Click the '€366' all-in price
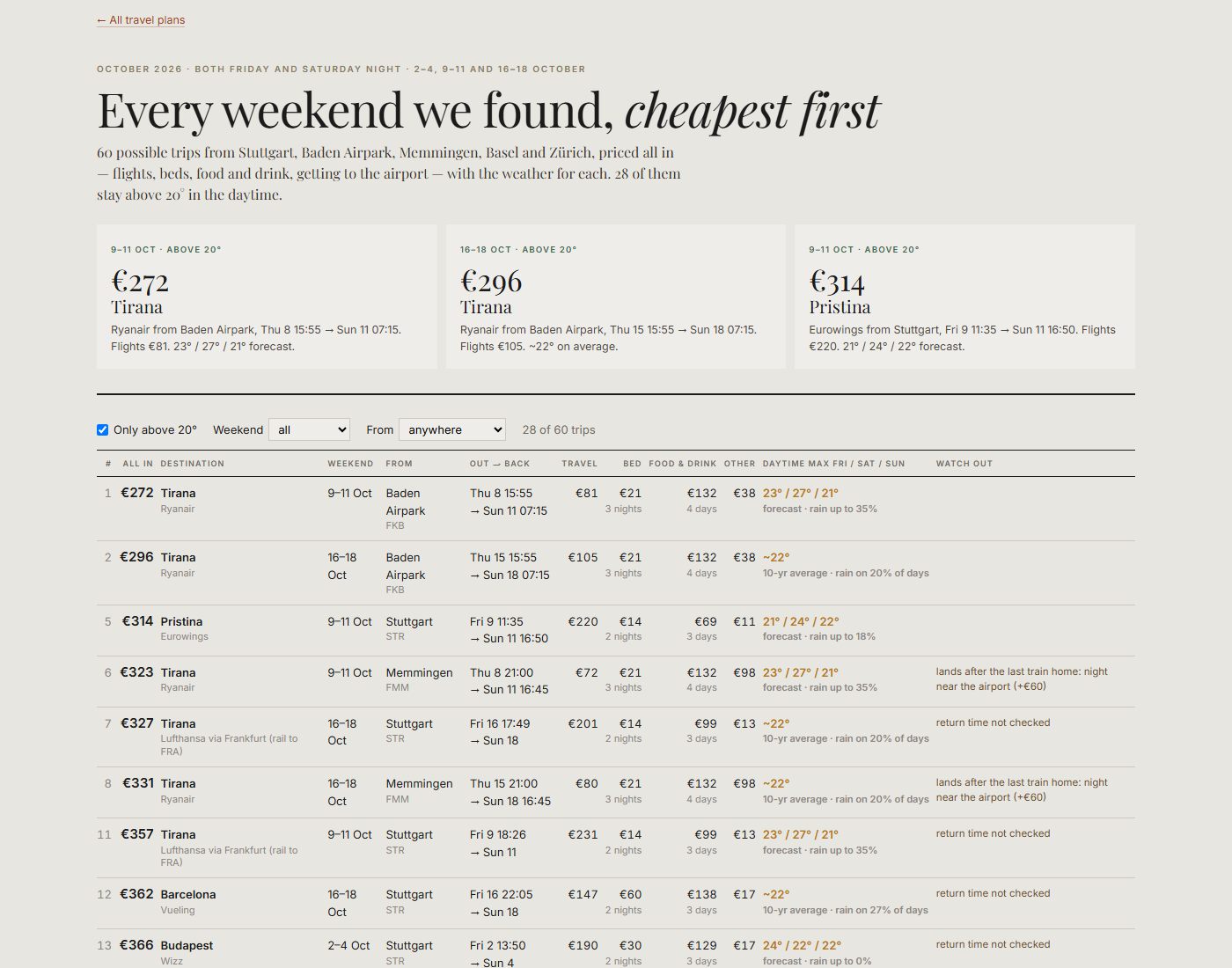Viewport: 1232px width, 968px height. point(136,945)
